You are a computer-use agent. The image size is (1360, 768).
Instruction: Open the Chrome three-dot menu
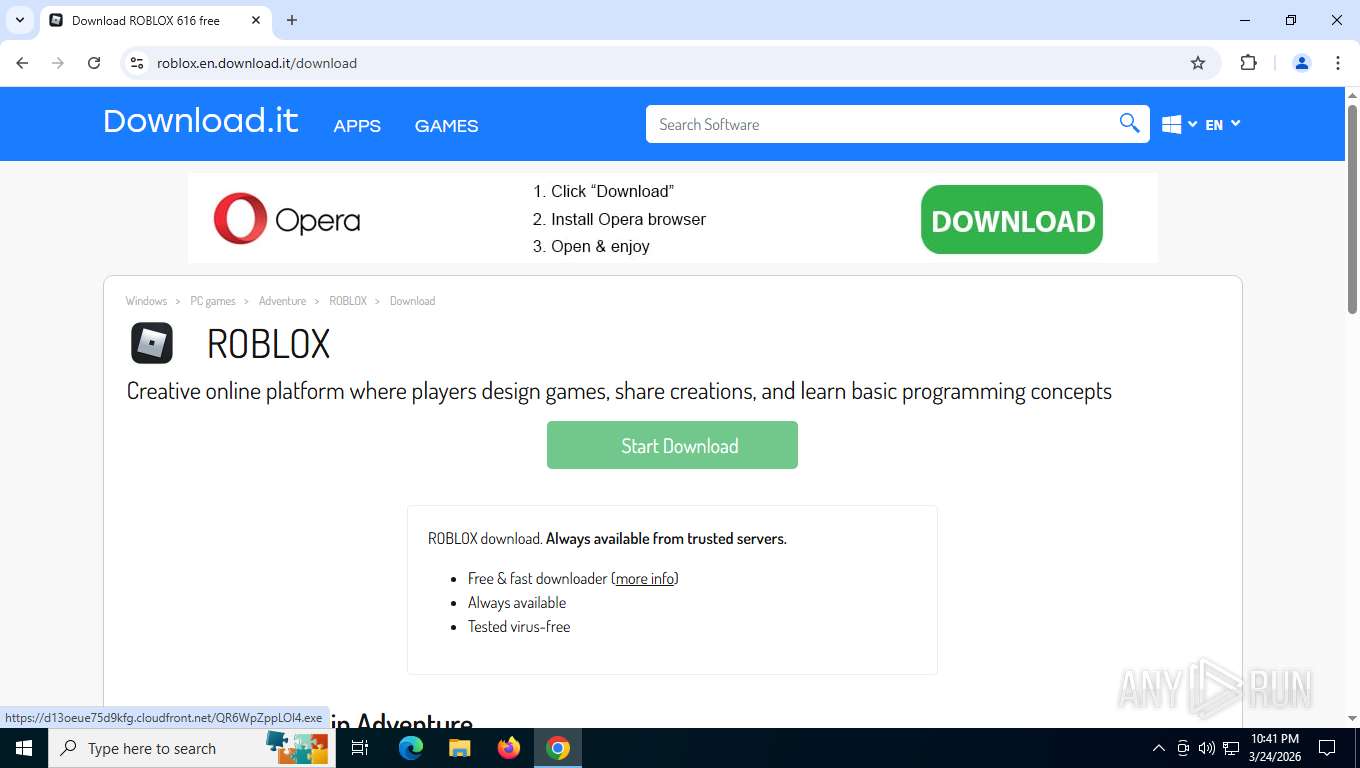pyautogui.click(x=1338, y=63)
